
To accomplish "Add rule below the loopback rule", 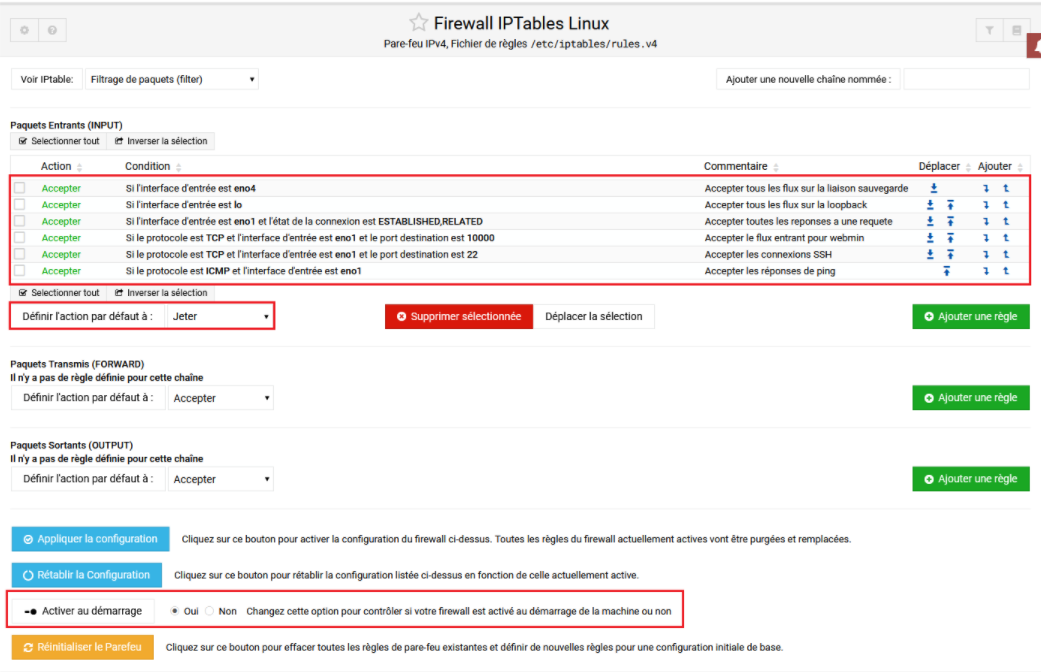I will 986,205.
